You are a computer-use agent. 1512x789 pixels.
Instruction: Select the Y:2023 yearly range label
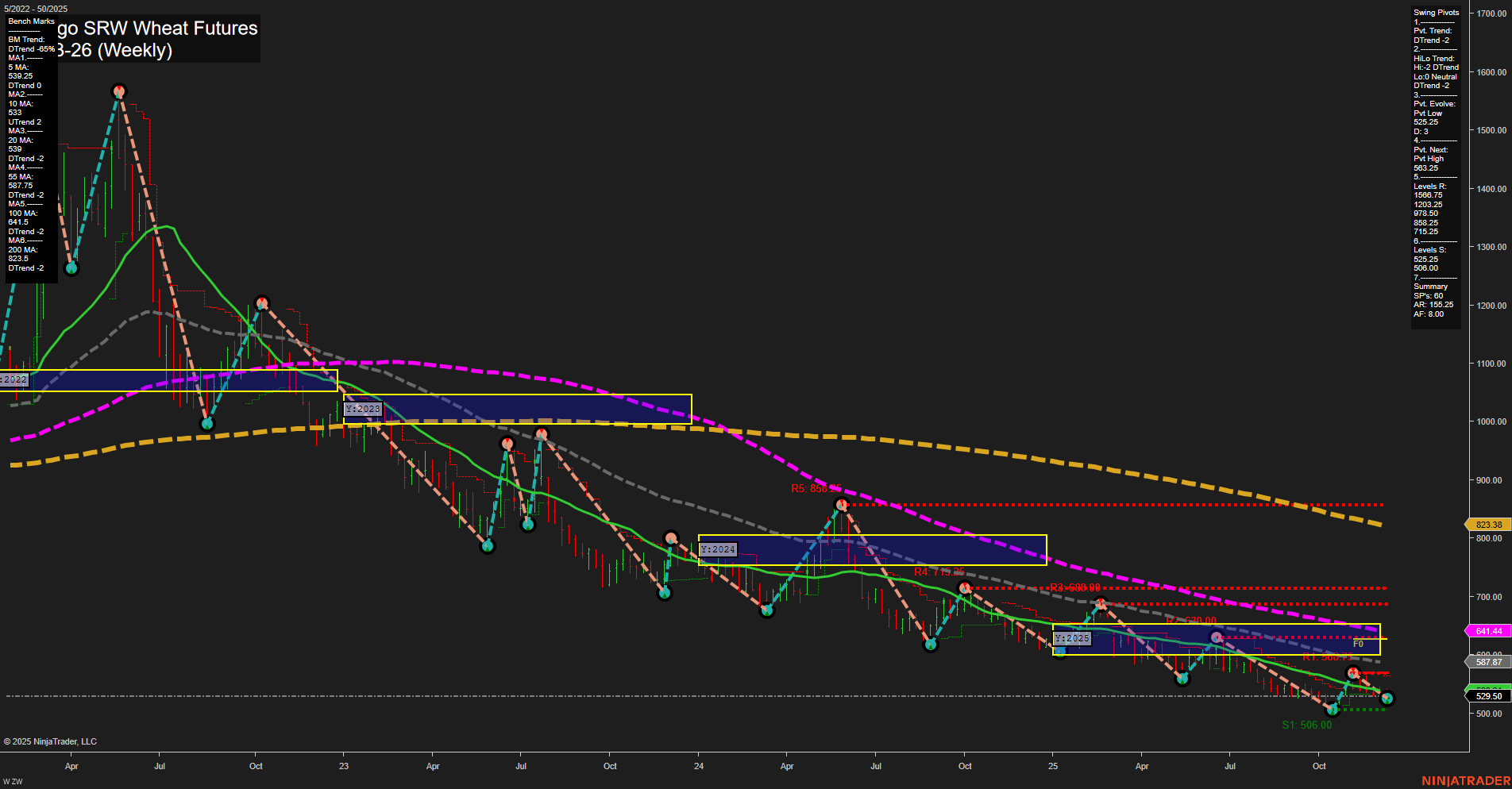363,408
